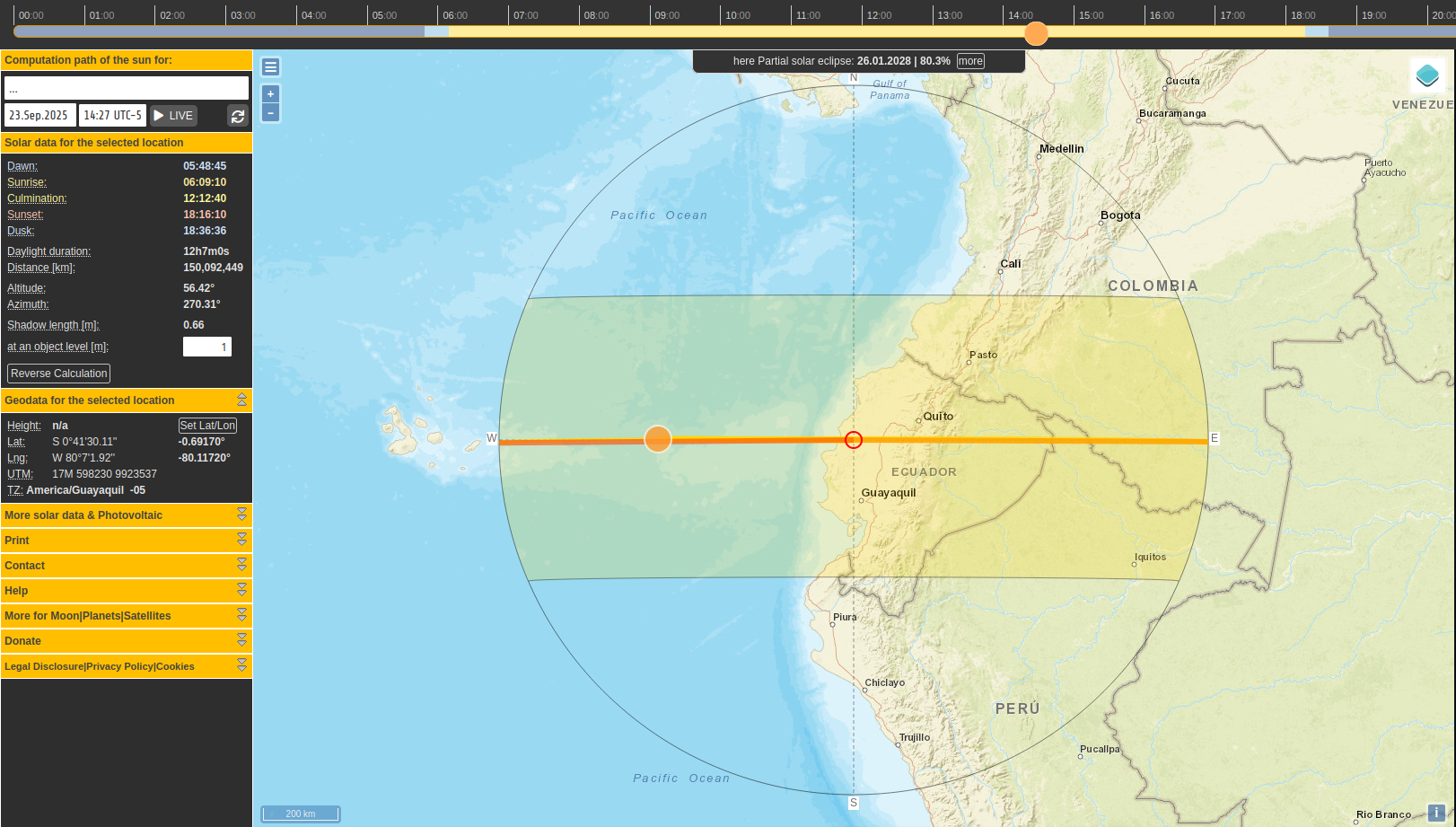Edit the object level height field
Screen dimensions: 1456x827
click(x=207, y=347)
